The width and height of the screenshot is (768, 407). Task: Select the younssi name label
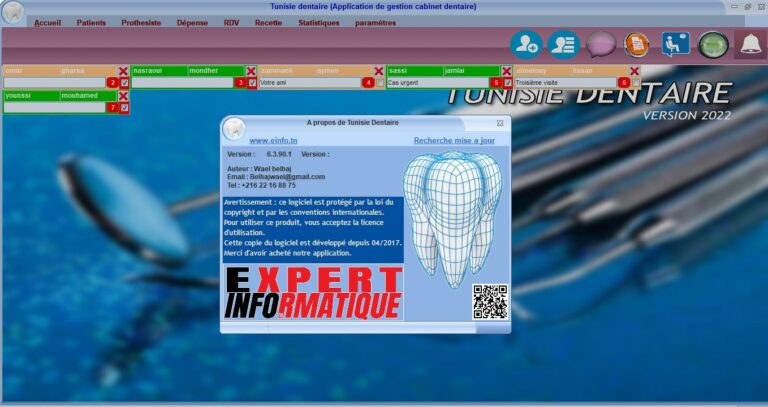pos(32,96)
